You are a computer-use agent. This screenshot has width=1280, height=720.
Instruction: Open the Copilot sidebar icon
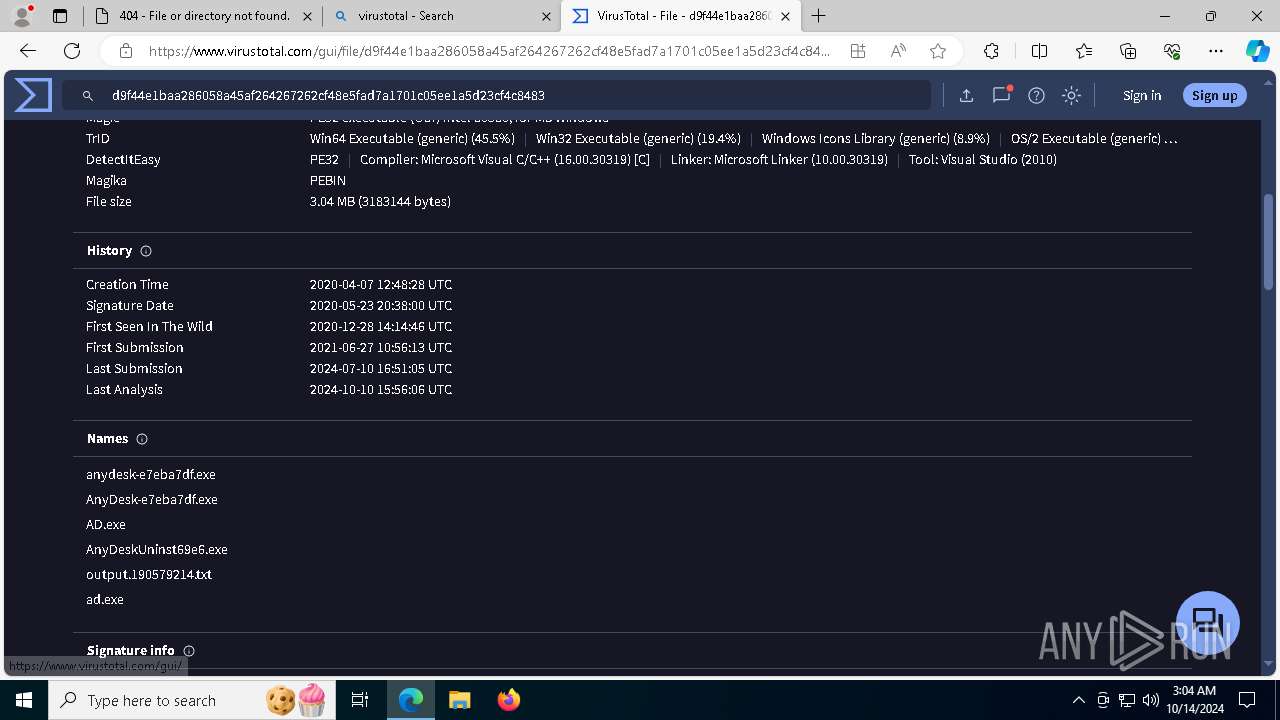1257,51
